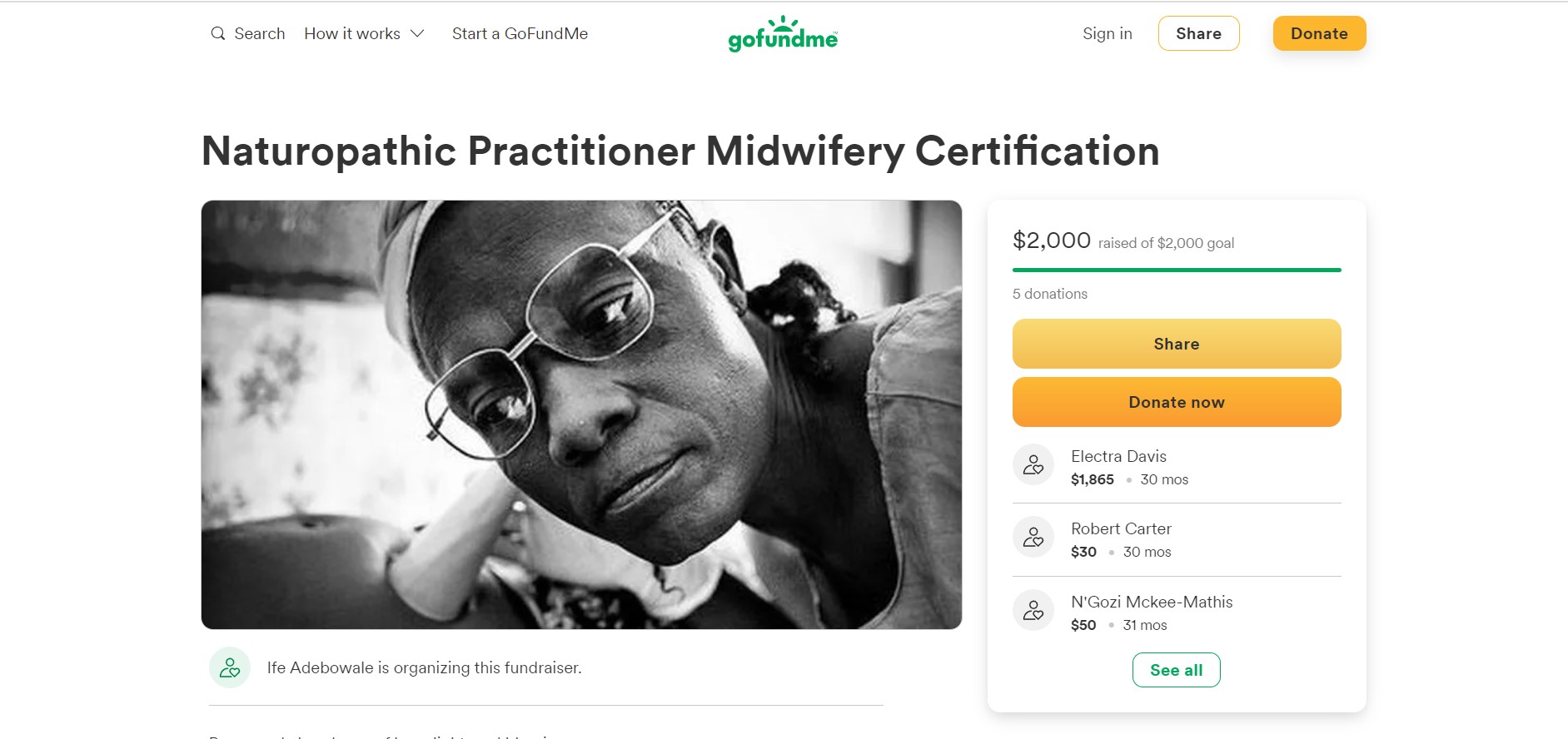Screen dimensions: 1568x739
Task: Open Start a GoFundMe link
Action: point(520,33)
